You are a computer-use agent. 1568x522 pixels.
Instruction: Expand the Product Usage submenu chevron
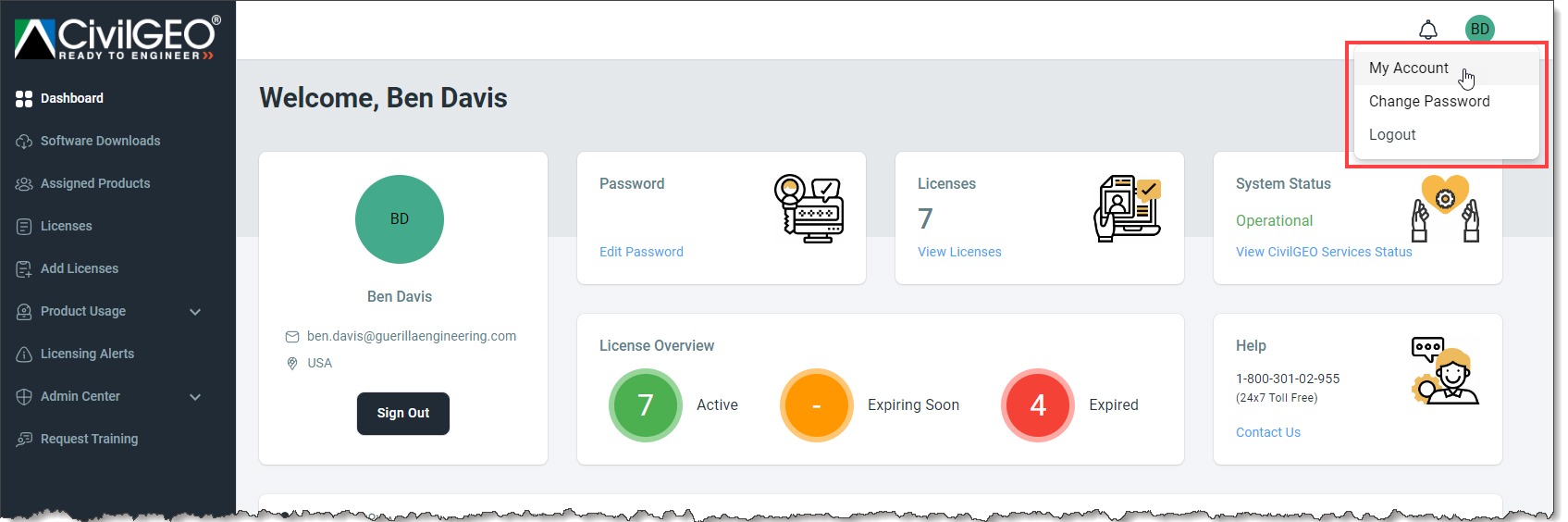click(195, 312)
